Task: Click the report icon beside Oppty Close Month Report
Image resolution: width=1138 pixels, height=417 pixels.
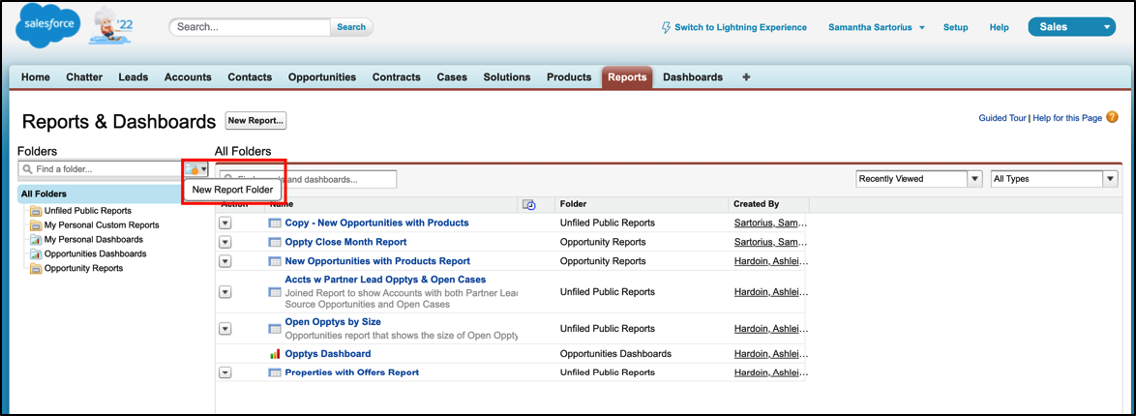Action: [275, 242]
